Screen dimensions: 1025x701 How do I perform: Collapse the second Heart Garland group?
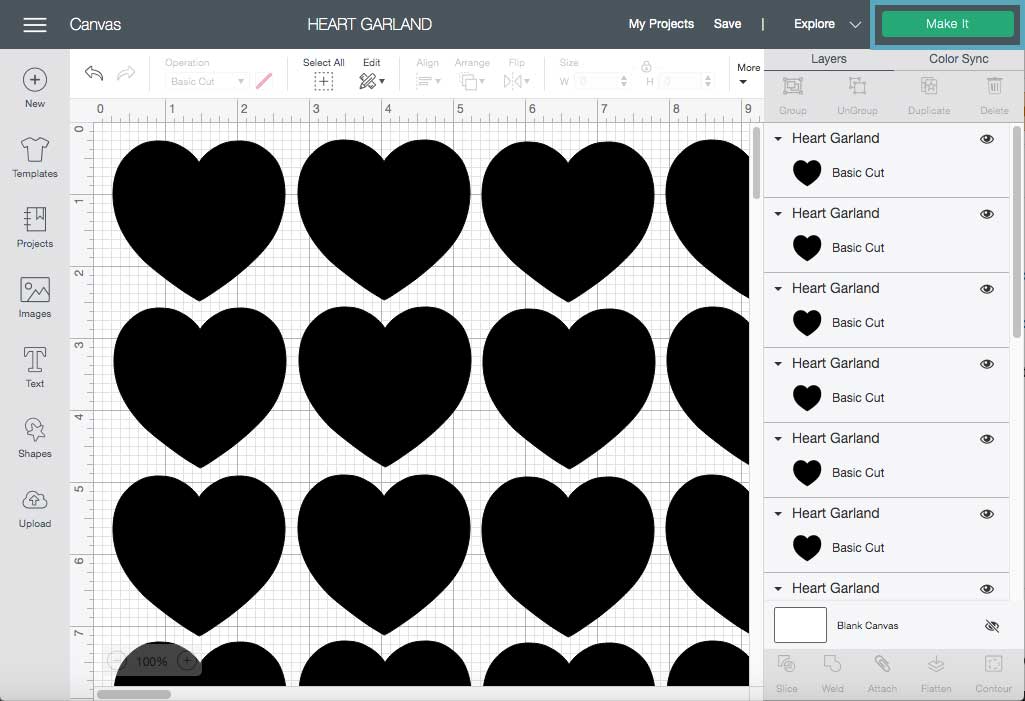tap(778, 214)
